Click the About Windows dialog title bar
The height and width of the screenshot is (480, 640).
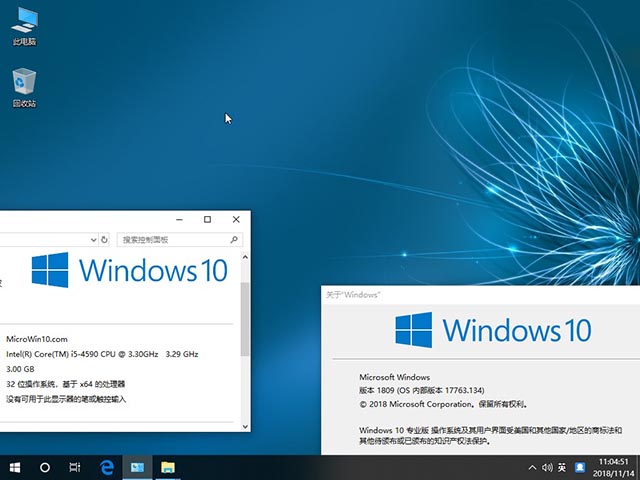point(480,295)
